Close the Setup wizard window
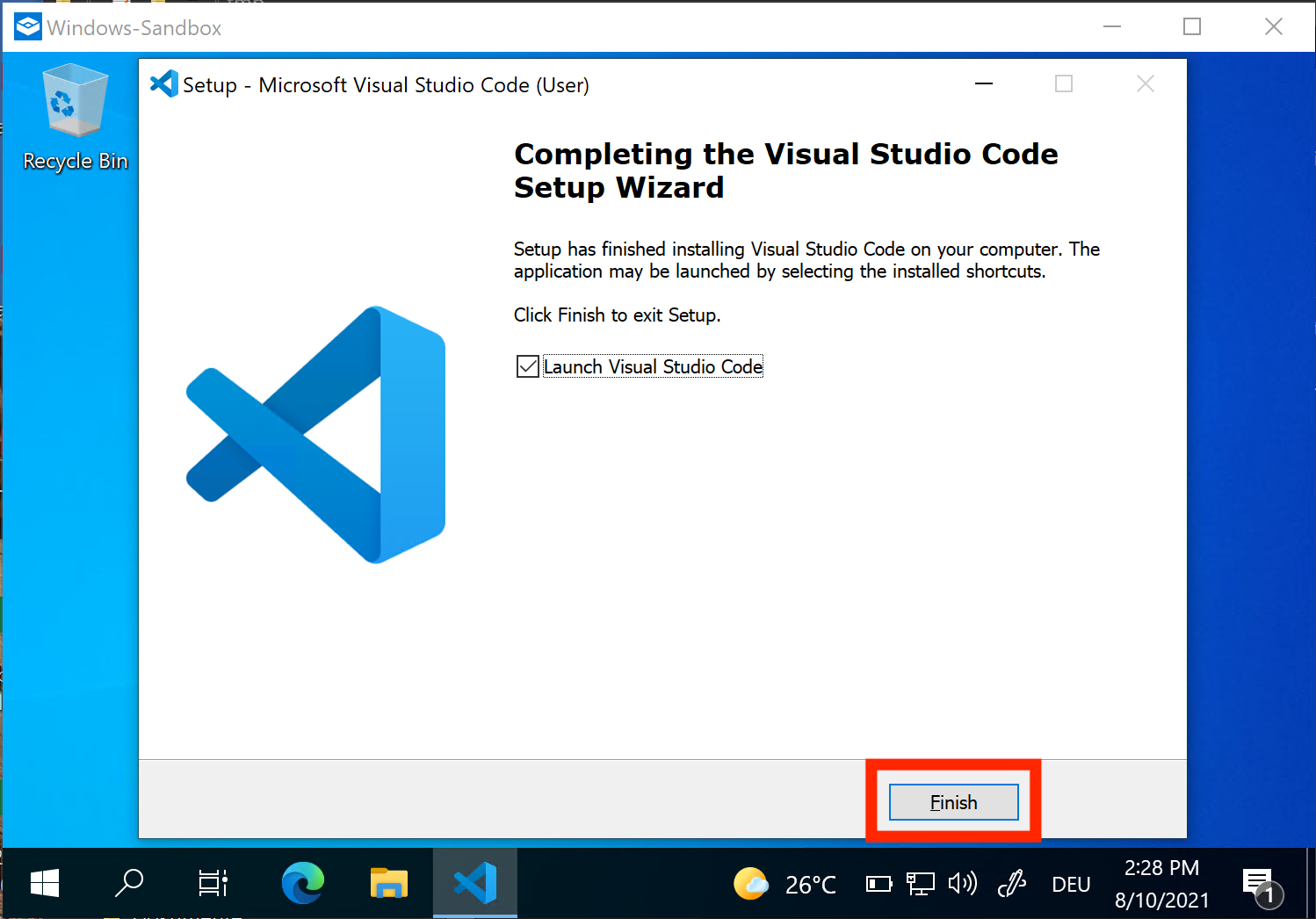The height and width of the screenshot is (919, 1316). tap(1146, 83)
